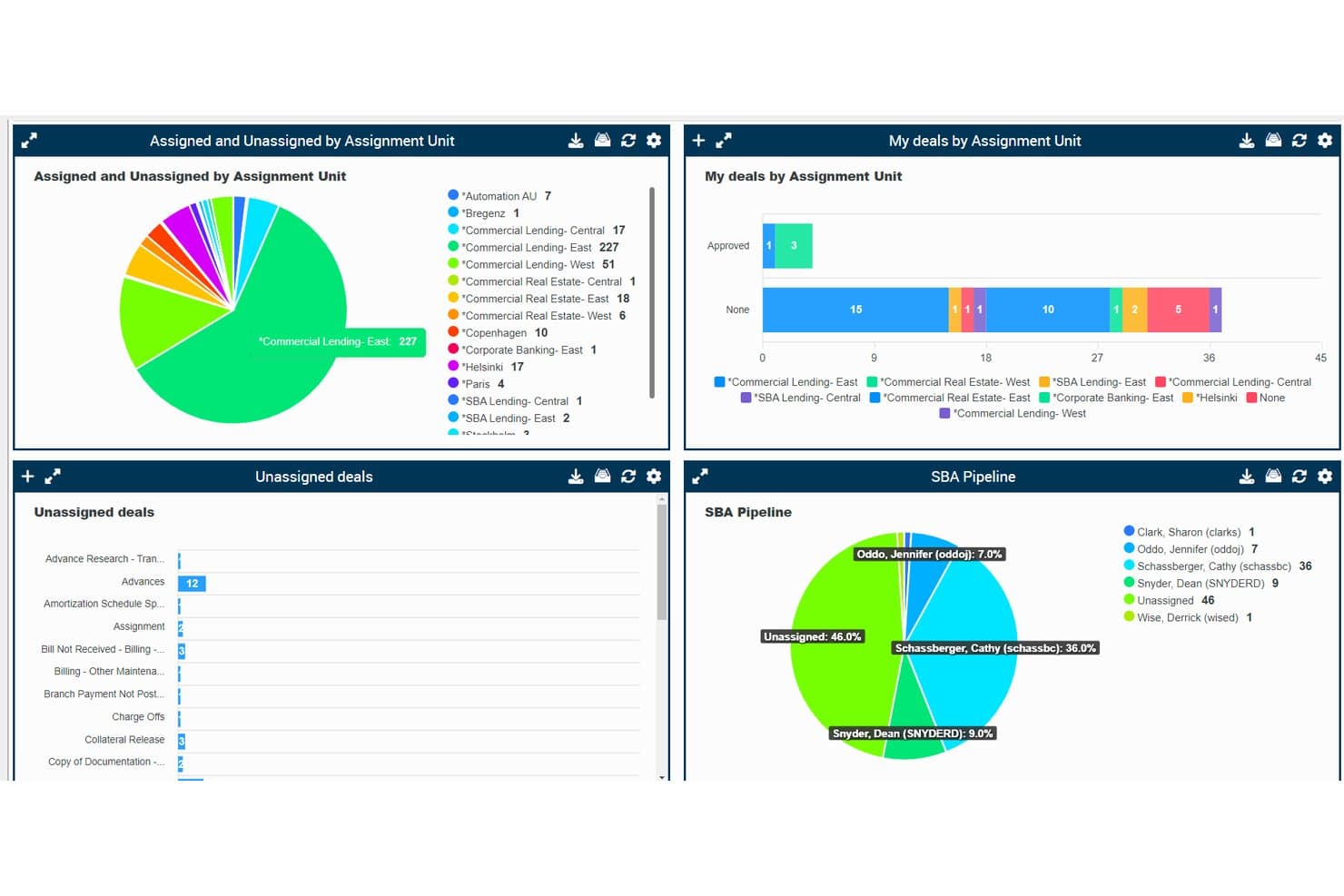Expand the SBA Pipeline panel to fullscreen
Screen dimensions: 1344x896
(700, 477)
